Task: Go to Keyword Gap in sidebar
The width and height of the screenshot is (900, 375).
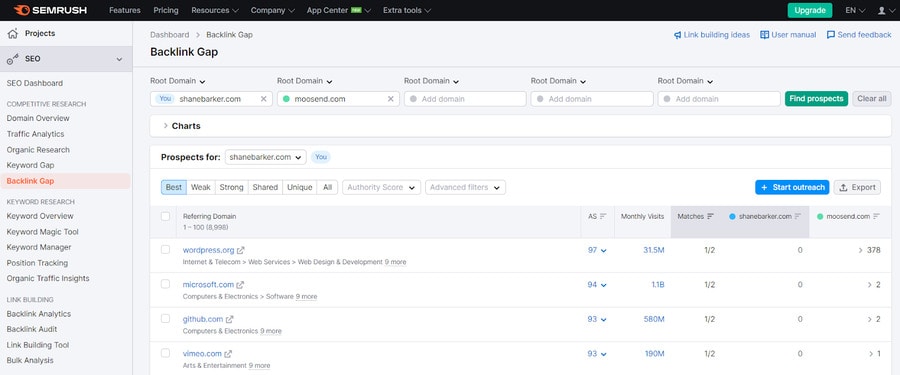Action: (30, 165)
